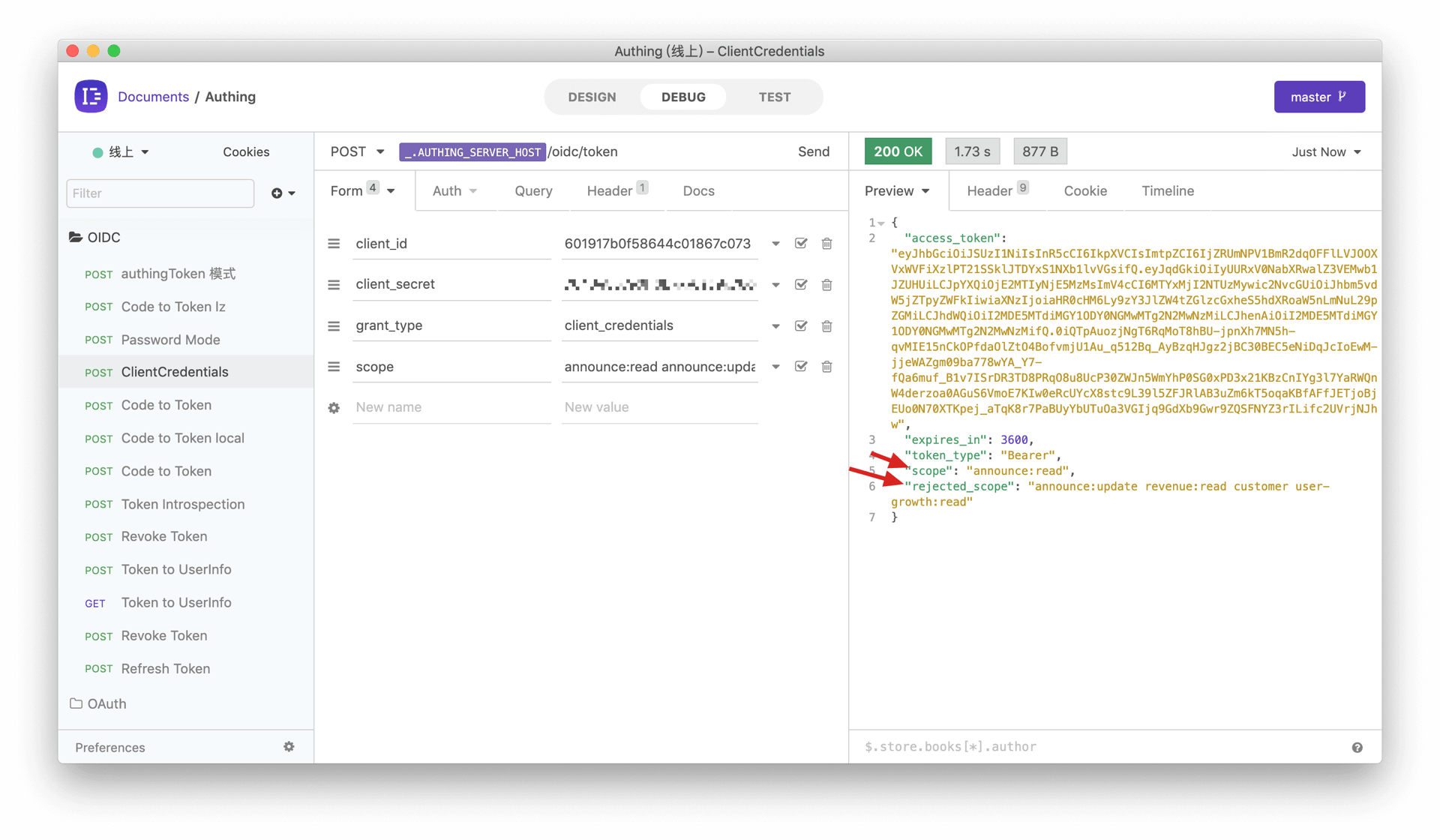Disable the client_secret form parameter checkbox
Screen dimensions: 1440x840
[801, 285]
